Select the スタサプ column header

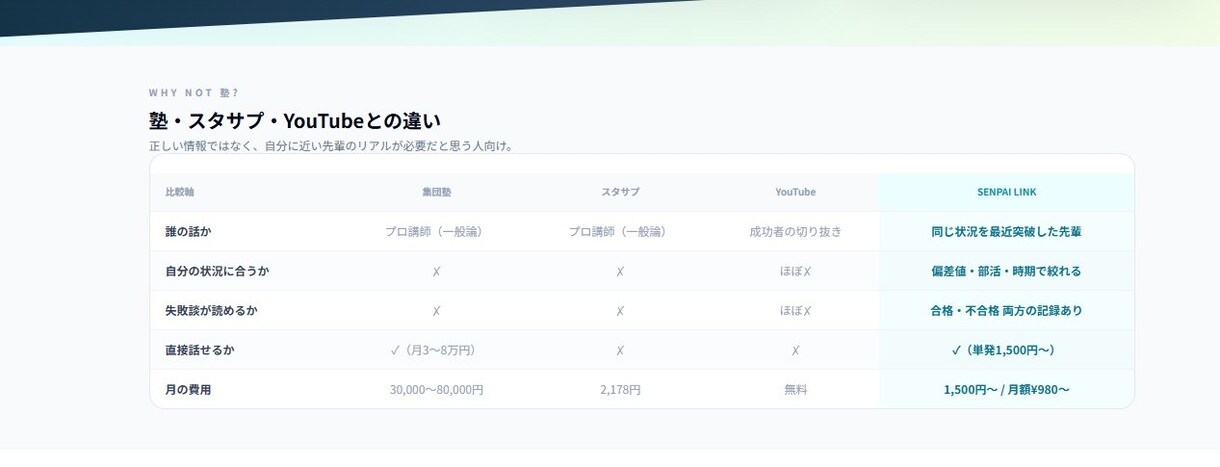pos(620,192)
